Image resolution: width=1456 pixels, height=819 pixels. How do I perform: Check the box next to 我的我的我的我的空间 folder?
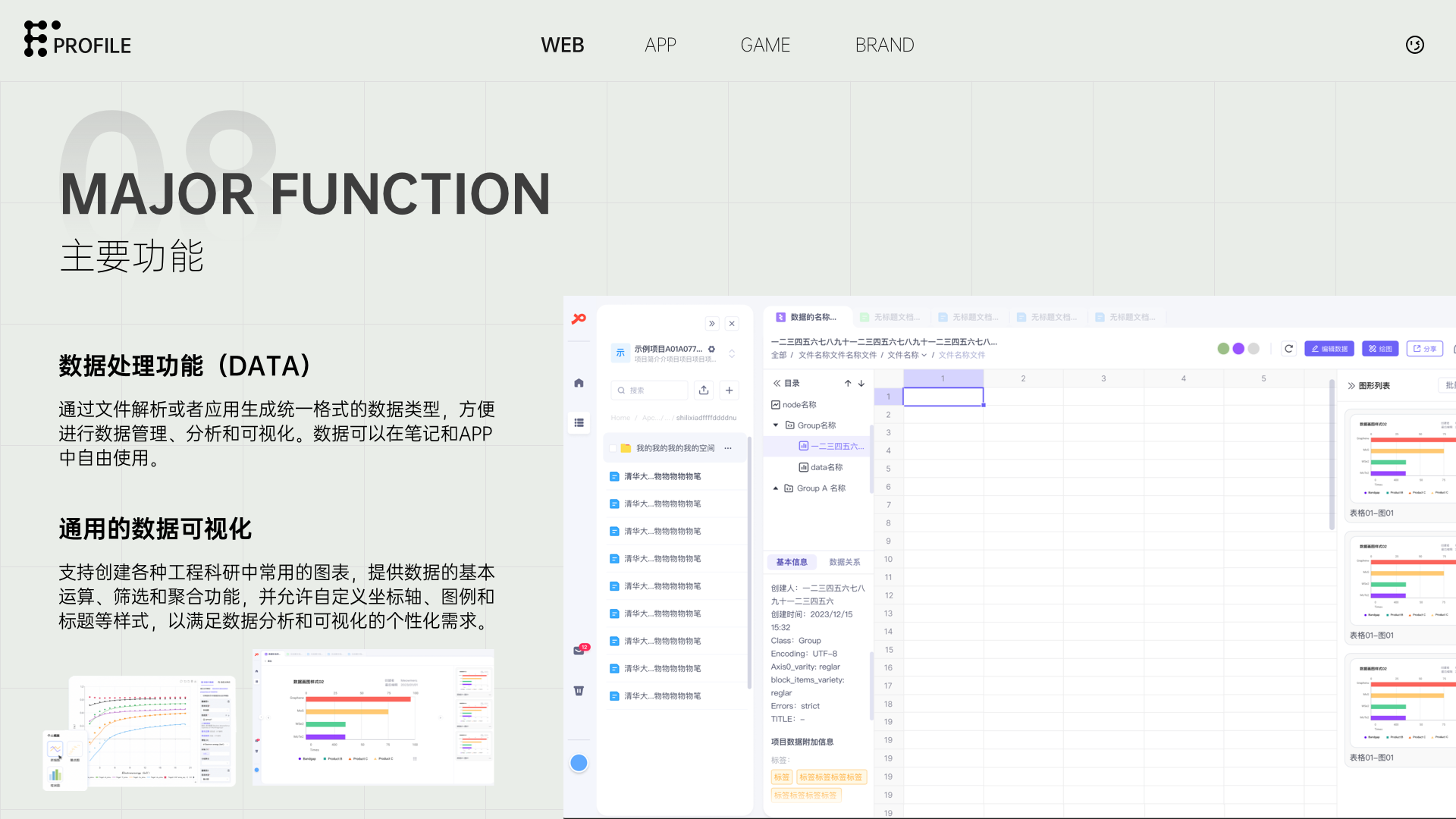point(613,448)
